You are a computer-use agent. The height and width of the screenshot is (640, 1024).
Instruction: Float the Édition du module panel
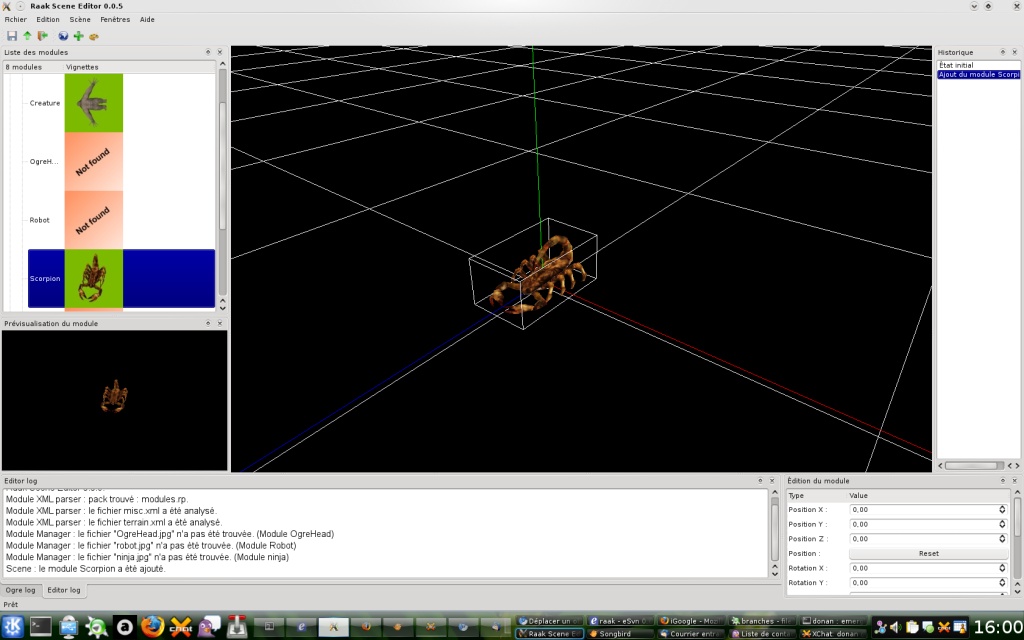(1002, 481)
